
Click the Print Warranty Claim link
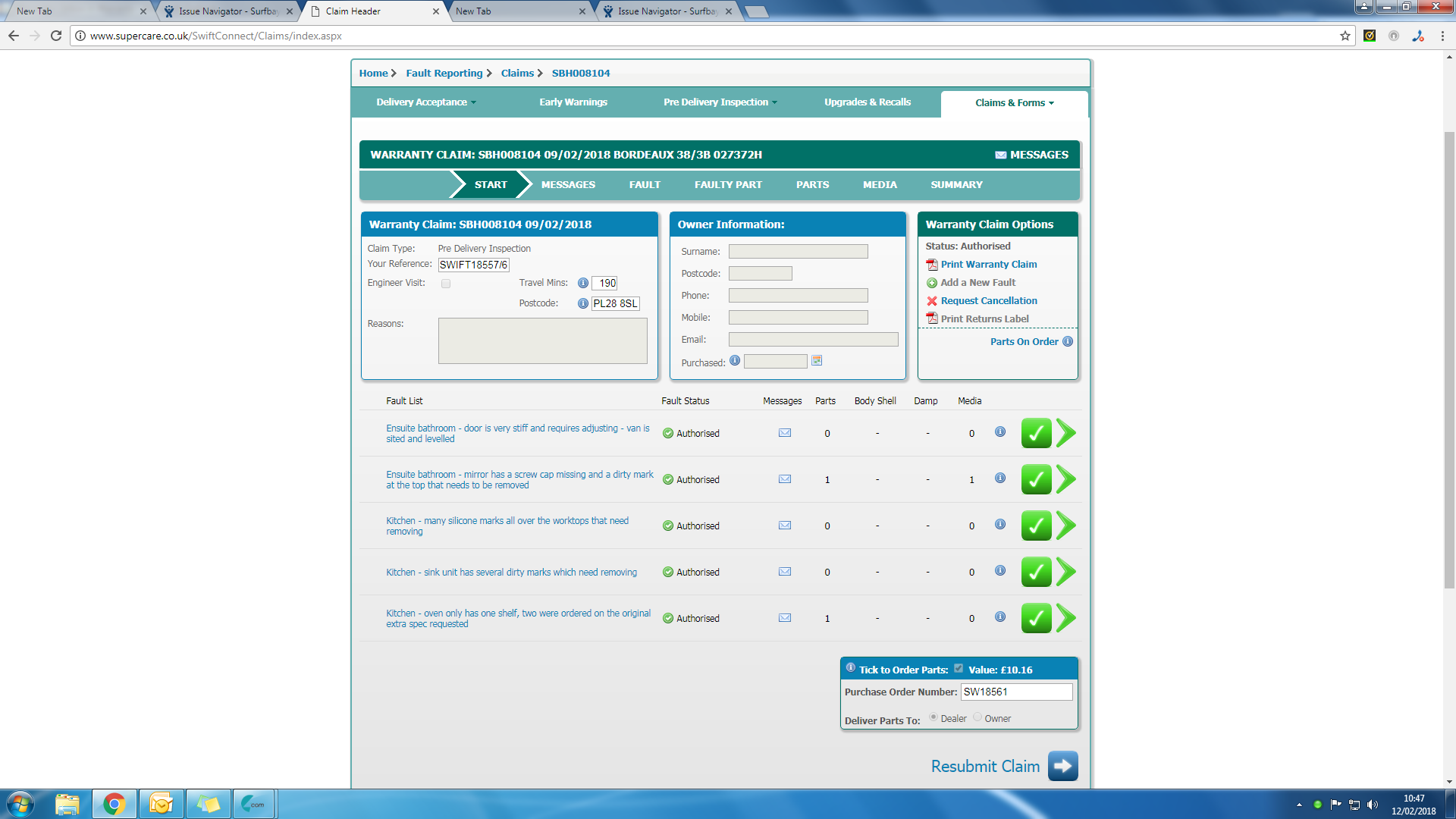(x=988, y=265)
